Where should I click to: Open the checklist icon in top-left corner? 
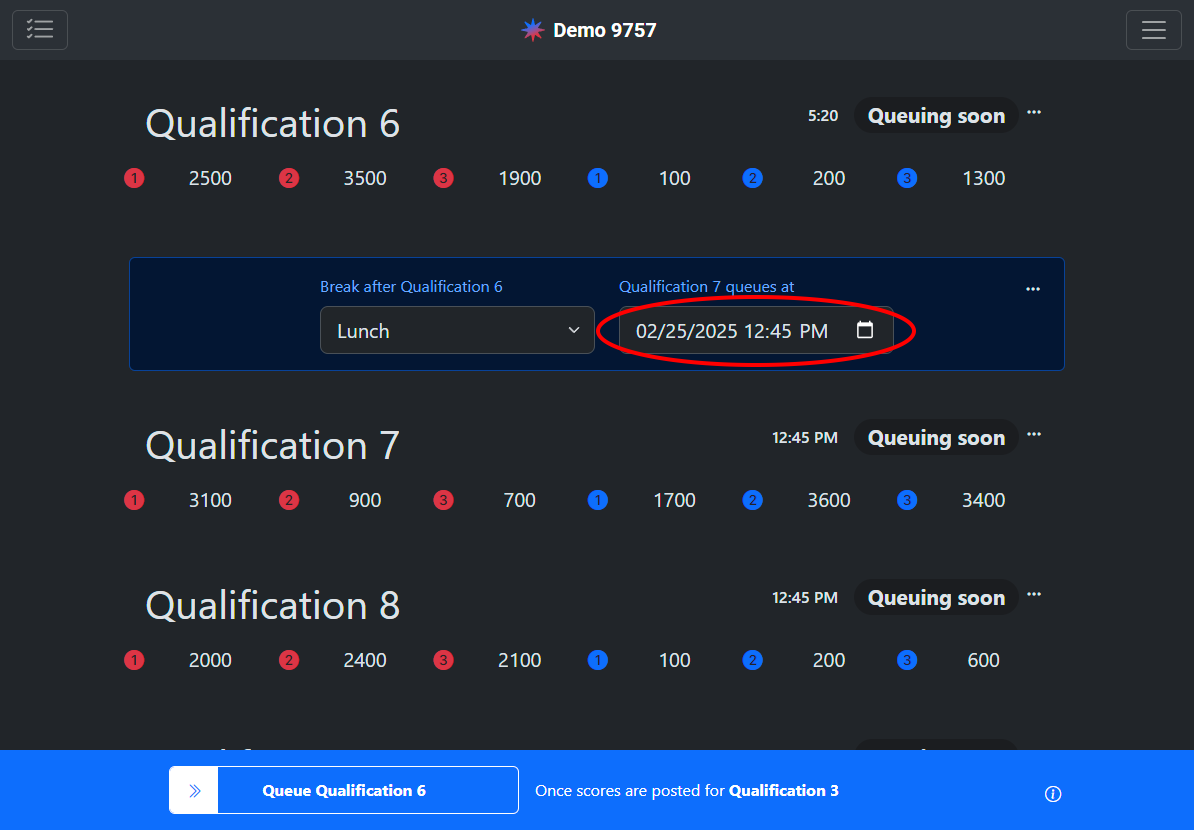point(40,30)
